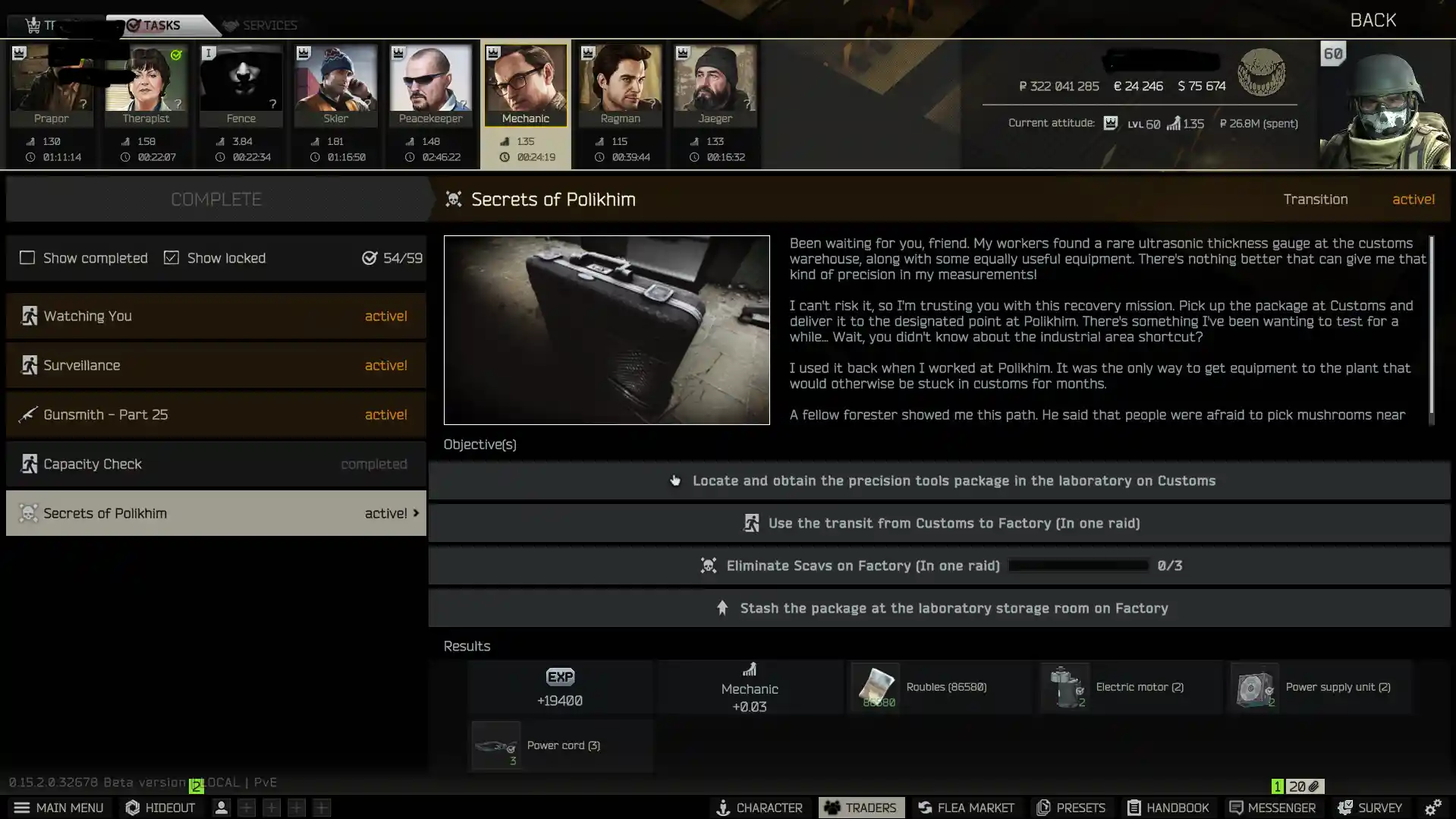Viewport: 1456px width, 819px height.
Task: Click the EXP reward icon
Action: click(x=560, y=676)
